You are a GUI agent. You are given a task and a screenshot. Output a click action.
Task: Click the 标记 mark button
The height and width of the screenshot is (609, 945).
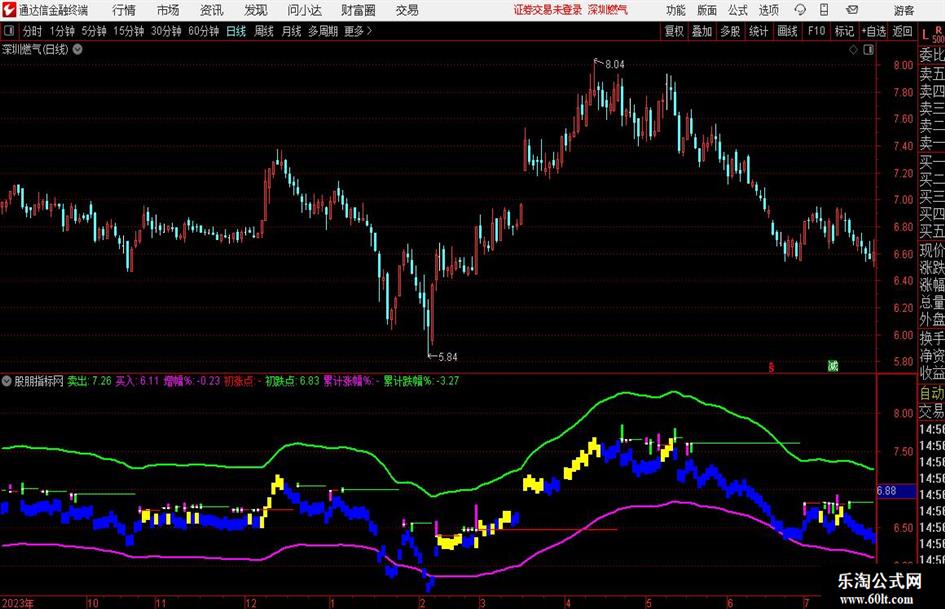tap(844, 31)
